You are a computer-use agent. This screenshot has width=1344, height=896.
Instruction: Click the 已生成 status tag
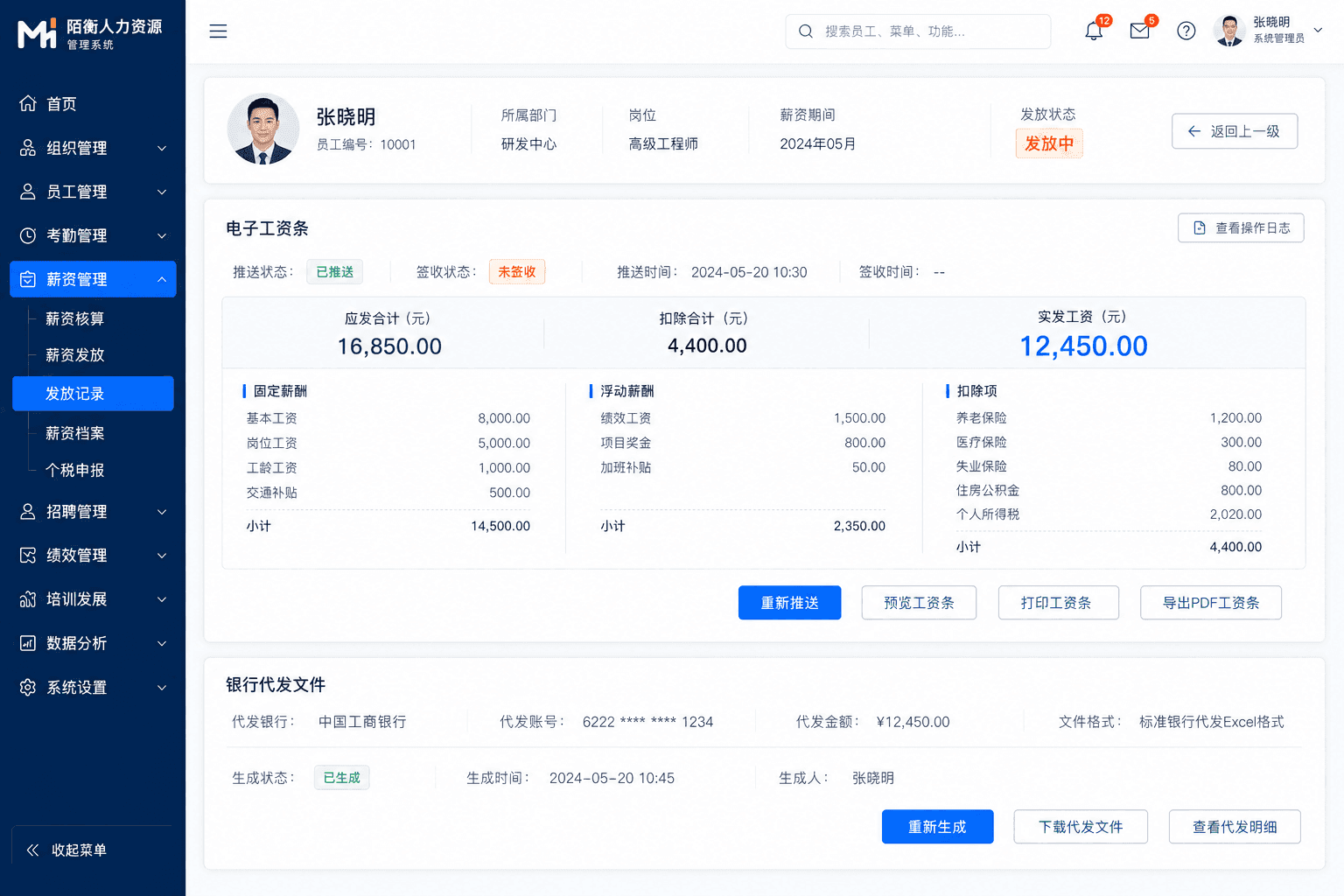[341, 778]
